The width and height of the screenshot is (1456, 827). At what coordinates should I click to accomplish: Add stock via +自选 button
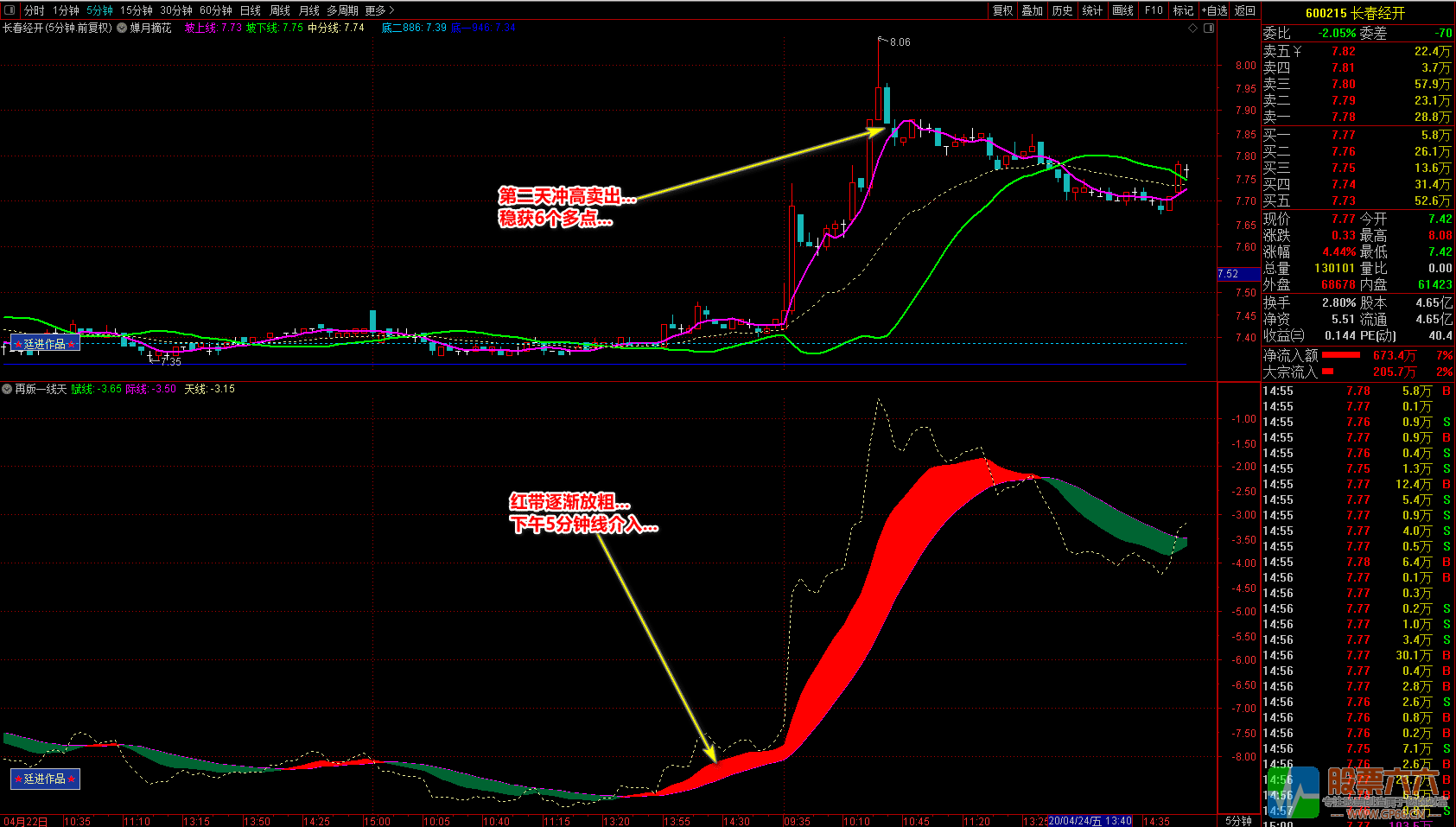coord(1214,10)
